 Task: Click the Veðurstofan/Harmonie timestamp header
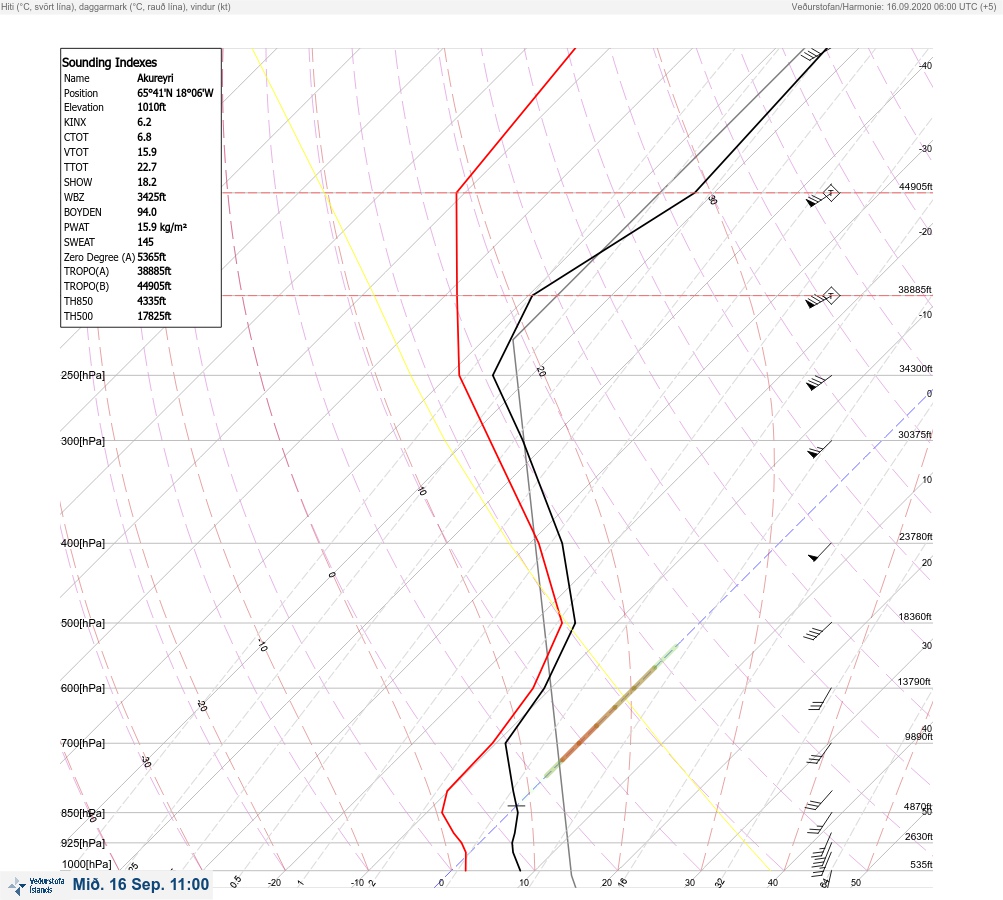[894, 6]
